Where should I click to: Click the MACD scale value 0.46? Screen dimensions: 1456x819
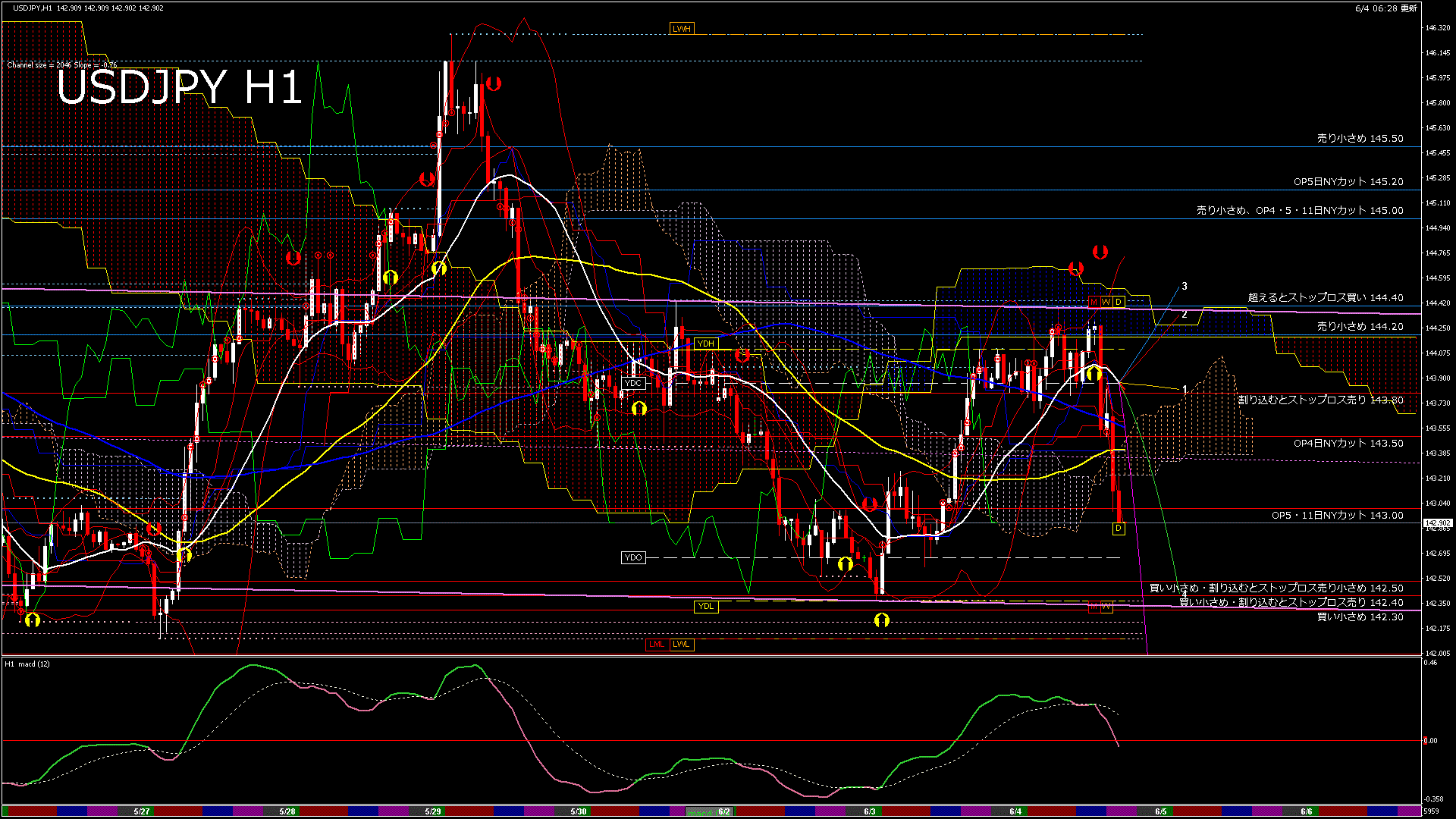point(1430,663)
